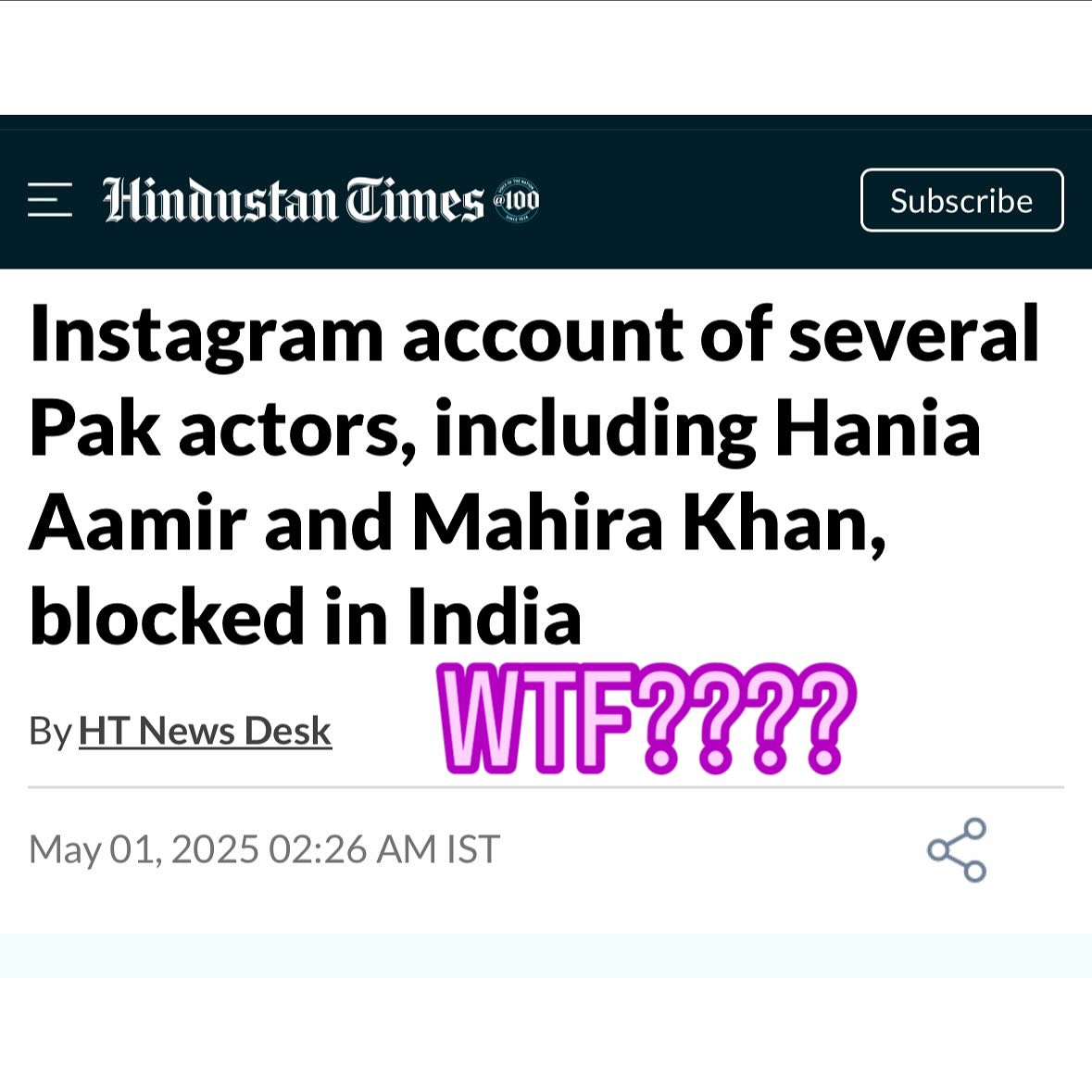Click 'including' in the headline

[x=596, y=430]
